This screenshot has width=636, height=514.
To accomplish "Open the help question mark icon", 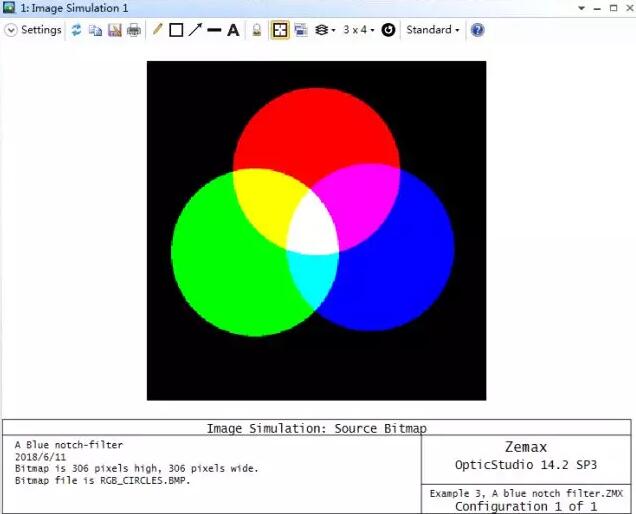I will (477, 30).
